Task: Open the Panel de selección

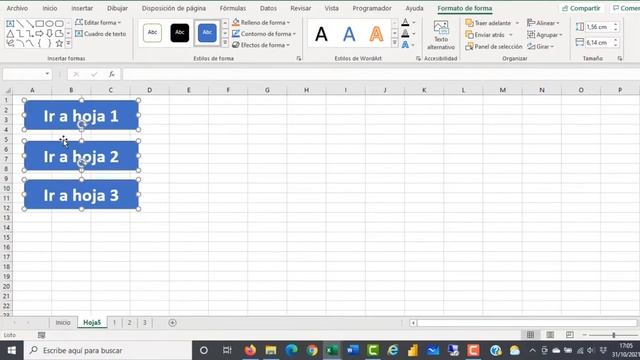Action: (x=494, y=47)
